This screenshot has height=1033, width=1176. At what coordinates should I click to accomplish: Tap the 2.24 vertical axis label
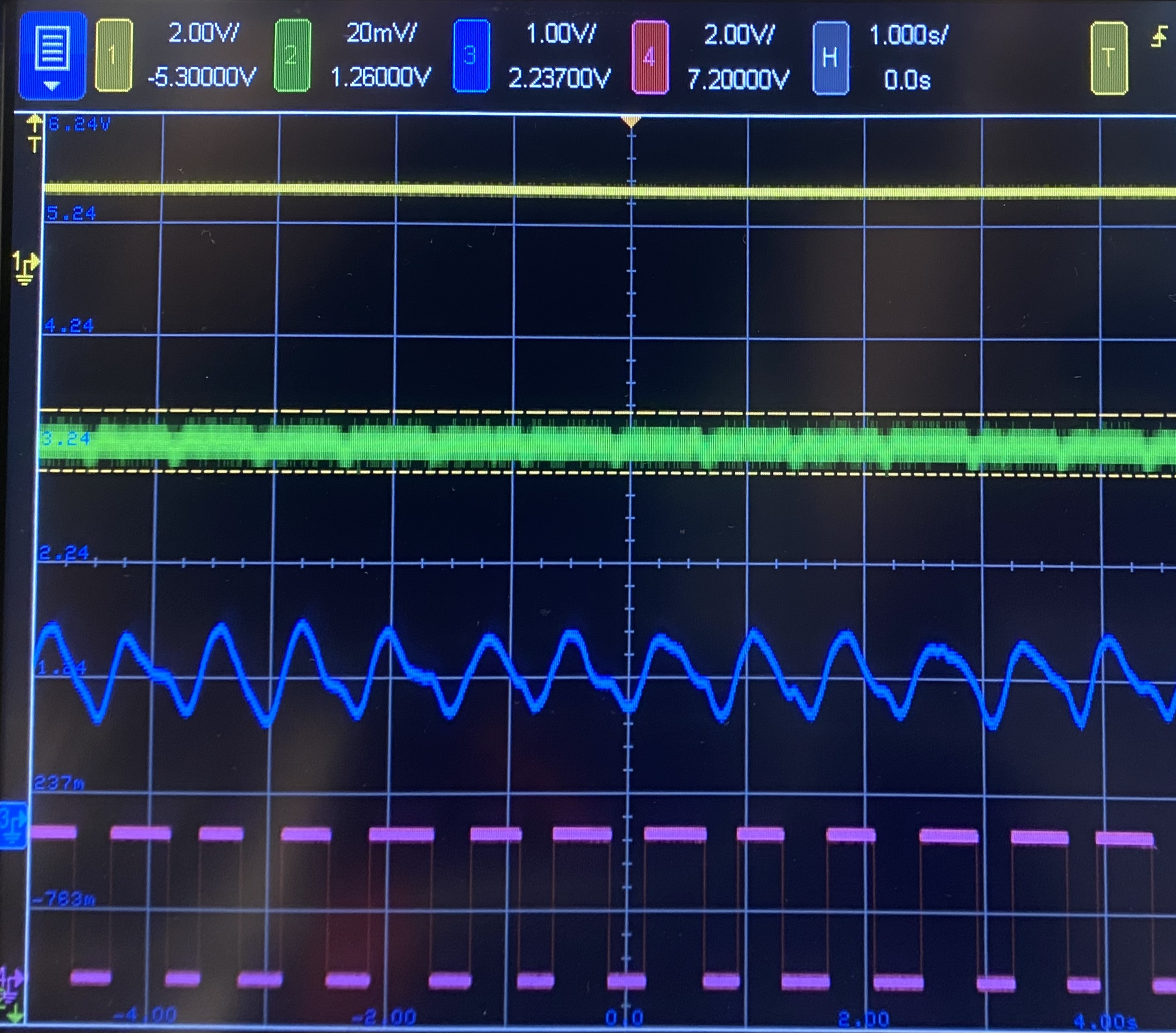[65, 553]
